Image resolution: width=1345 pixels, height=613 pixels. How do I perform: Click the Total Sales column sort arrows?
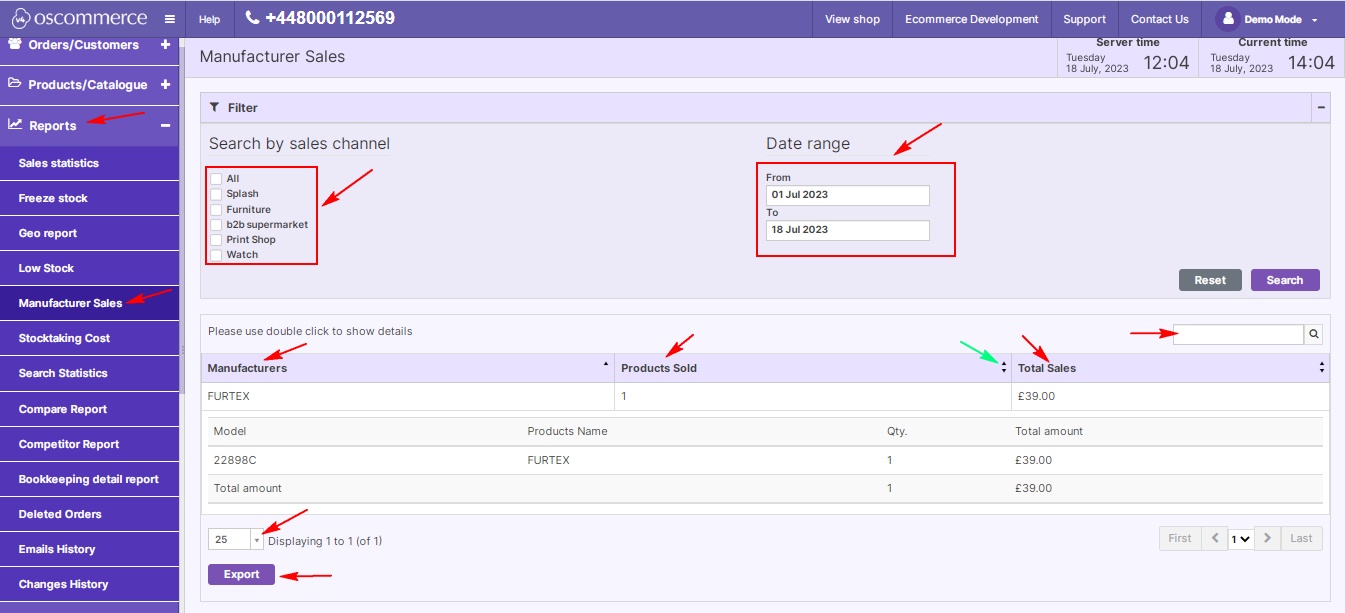click(1322, 368)
